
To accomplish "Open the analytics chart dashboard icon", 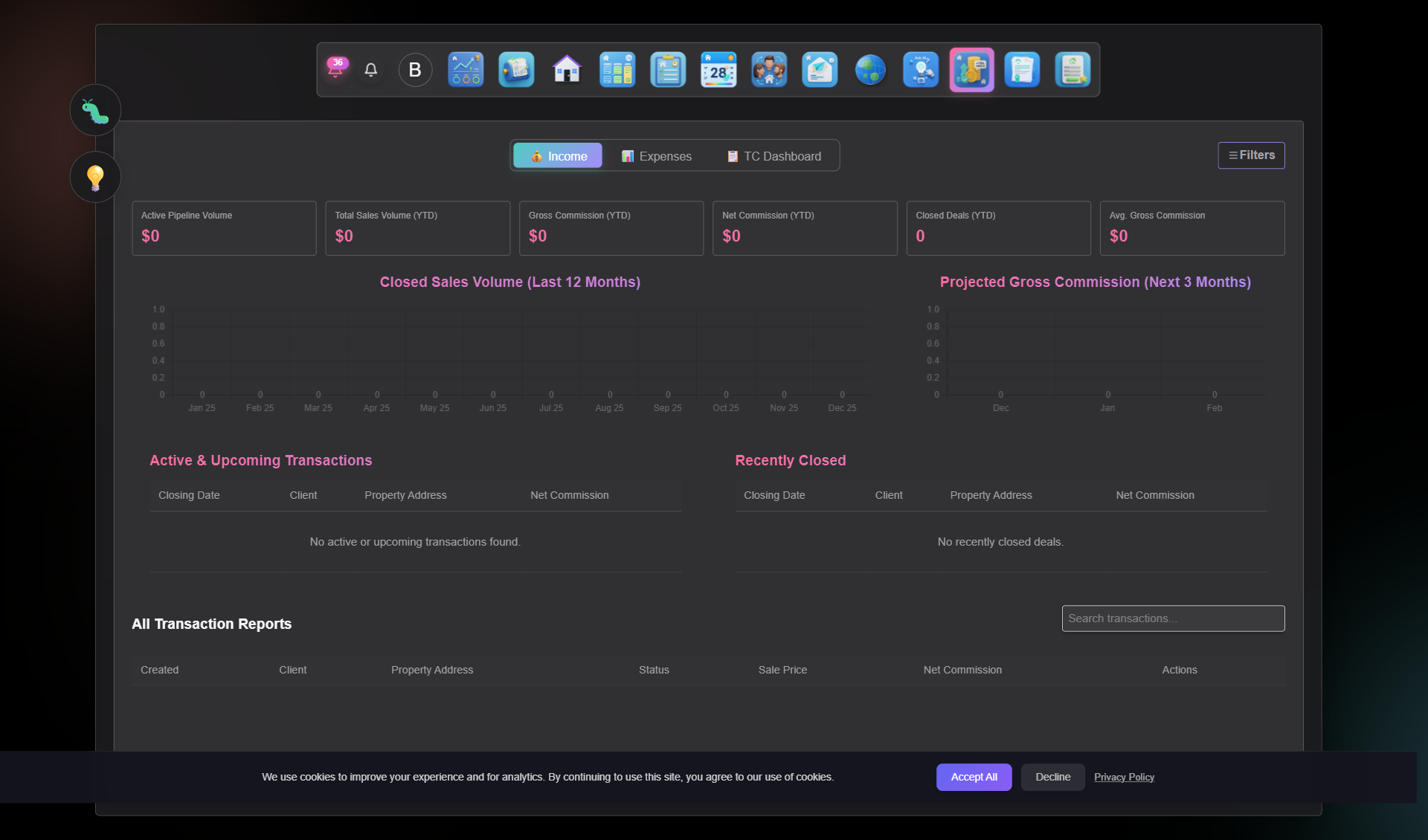I will (466, 70).
